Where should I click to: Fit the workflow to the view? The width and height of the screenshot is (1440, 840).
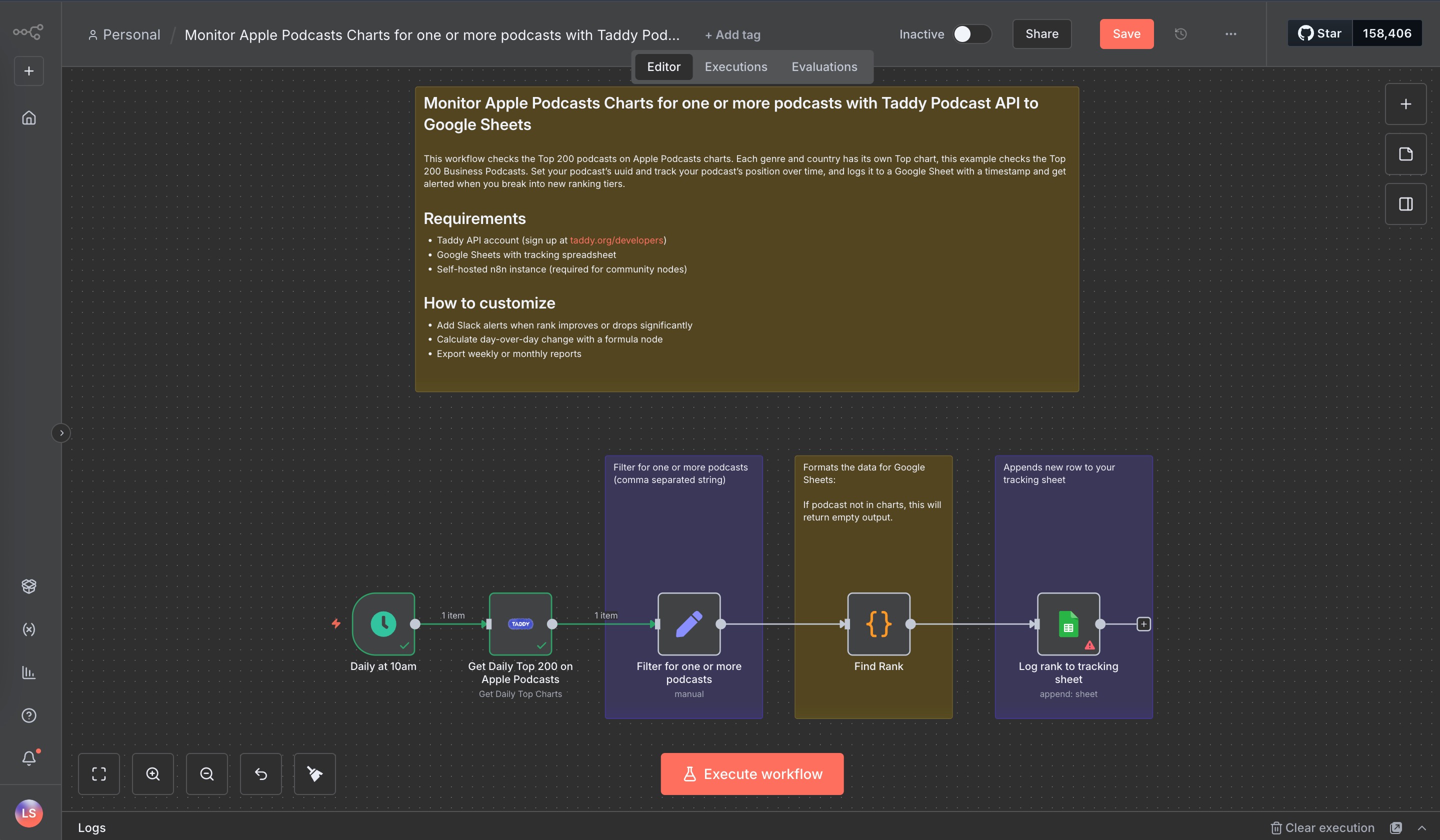(x=99, y=773)
